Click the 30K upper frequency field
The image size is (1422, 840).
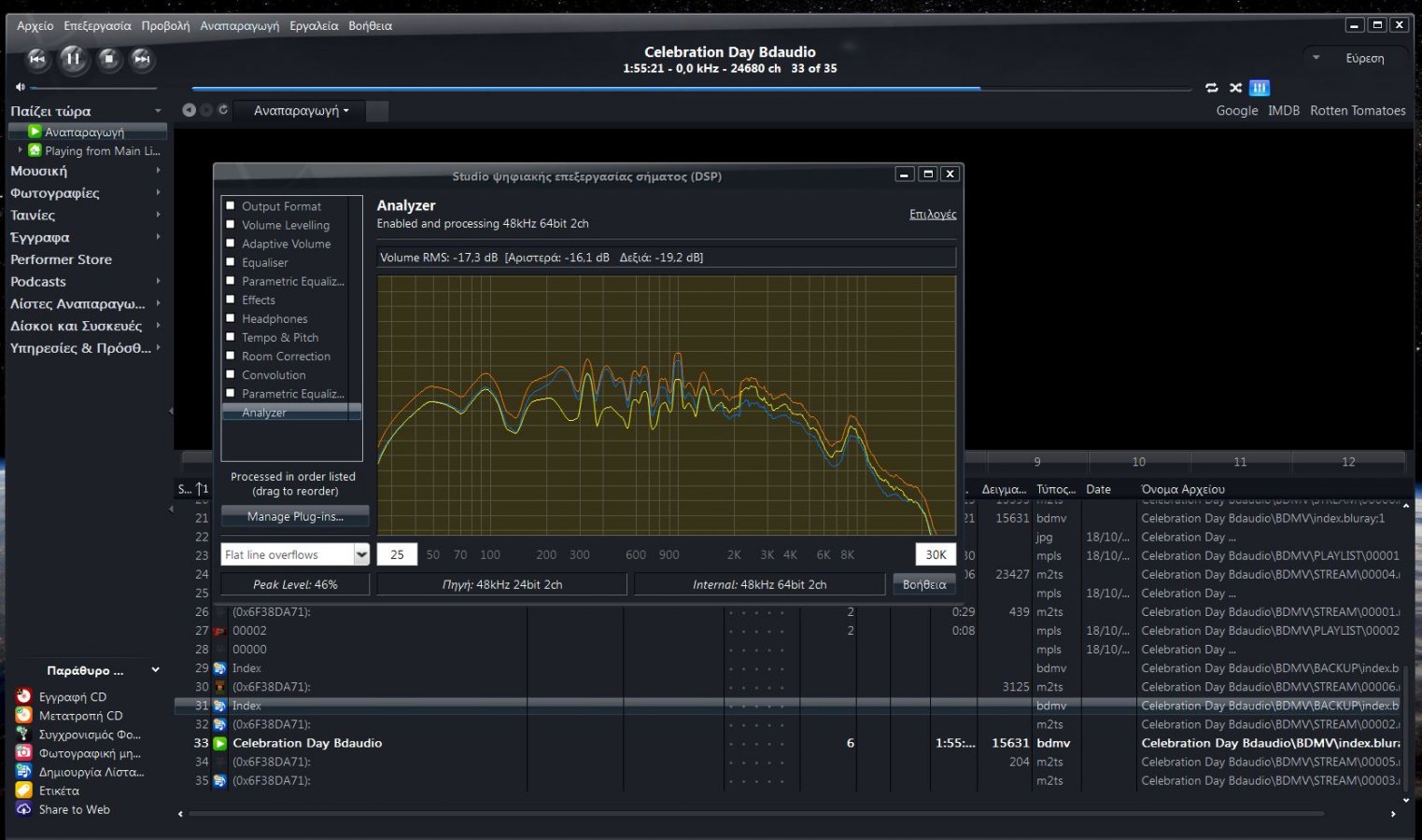pyautogui.click(x=936, y=554)
